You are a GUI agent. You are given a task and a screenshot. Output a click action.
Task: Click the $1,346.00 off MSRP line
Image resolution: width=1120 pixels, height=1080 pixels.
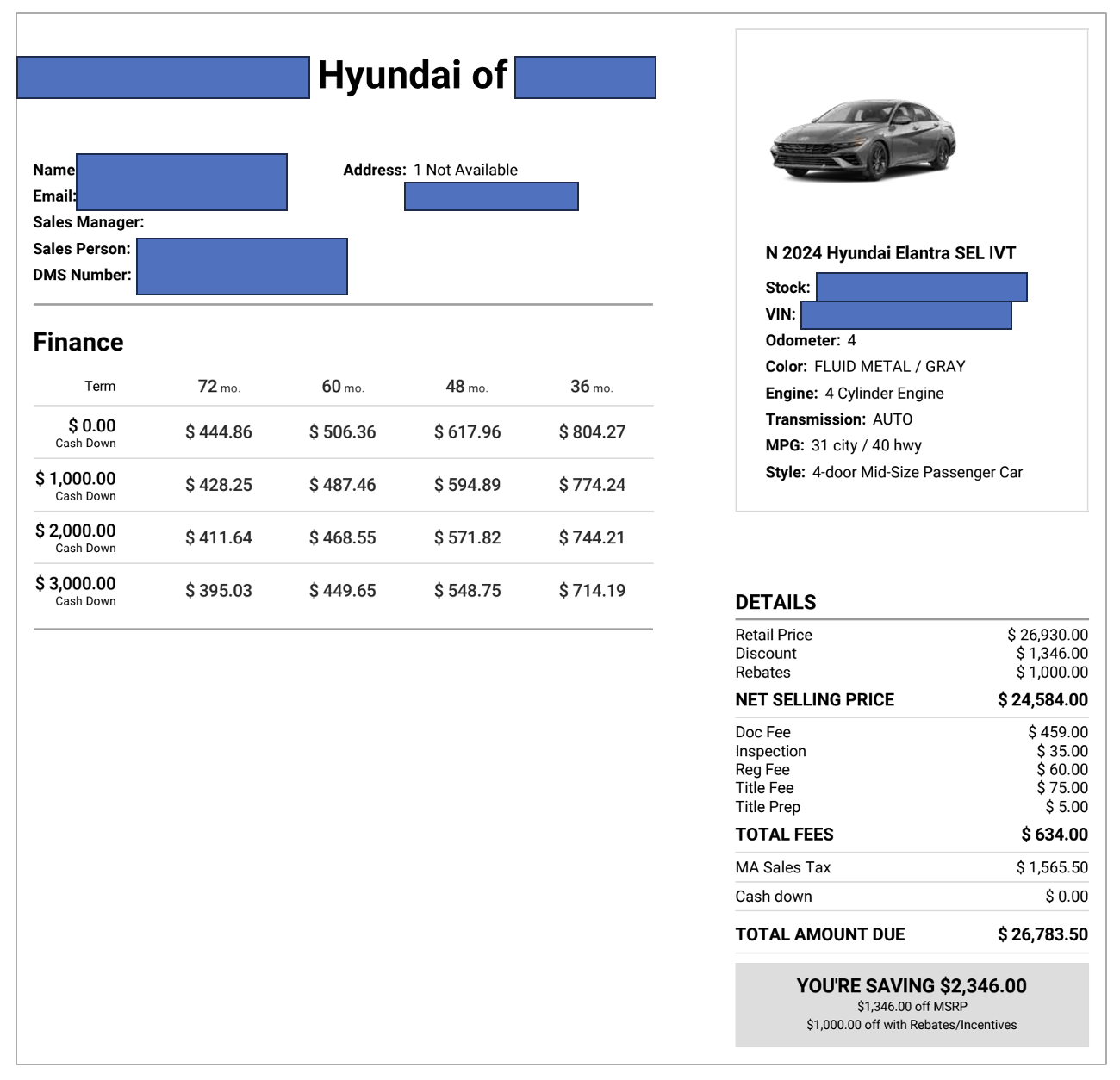click(x=912, y=1007)
